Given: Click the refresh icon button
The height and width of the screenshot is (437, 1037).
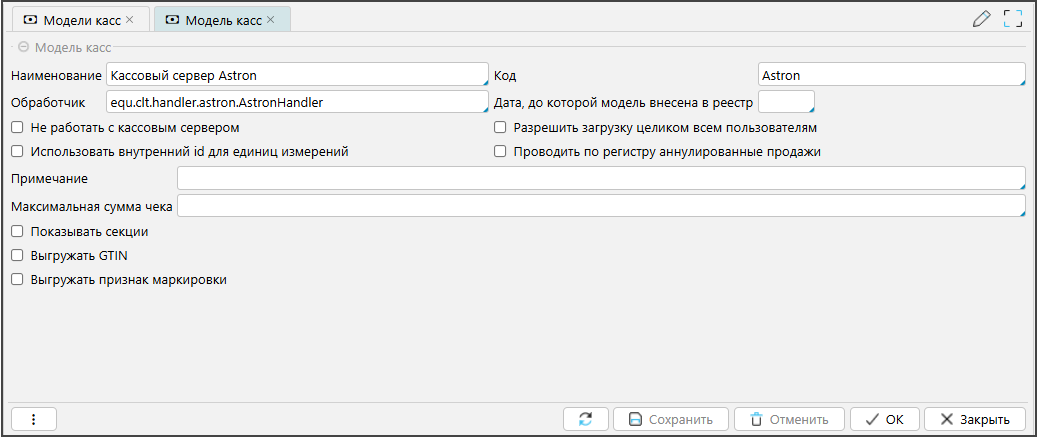Looking at the screenshot, I should coord(585,419).
